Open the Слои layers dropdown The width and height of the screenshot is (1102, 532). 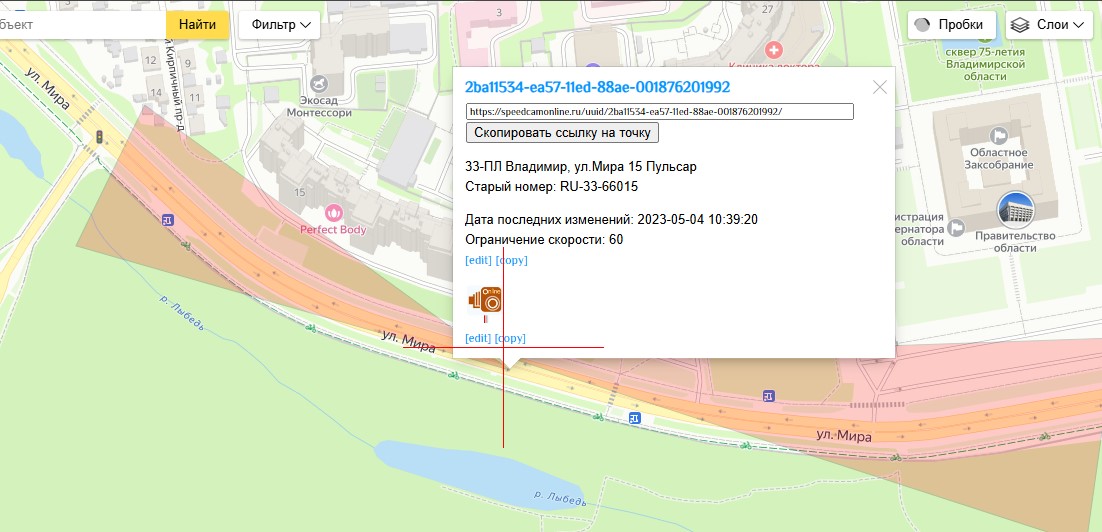coord(1048,25)
